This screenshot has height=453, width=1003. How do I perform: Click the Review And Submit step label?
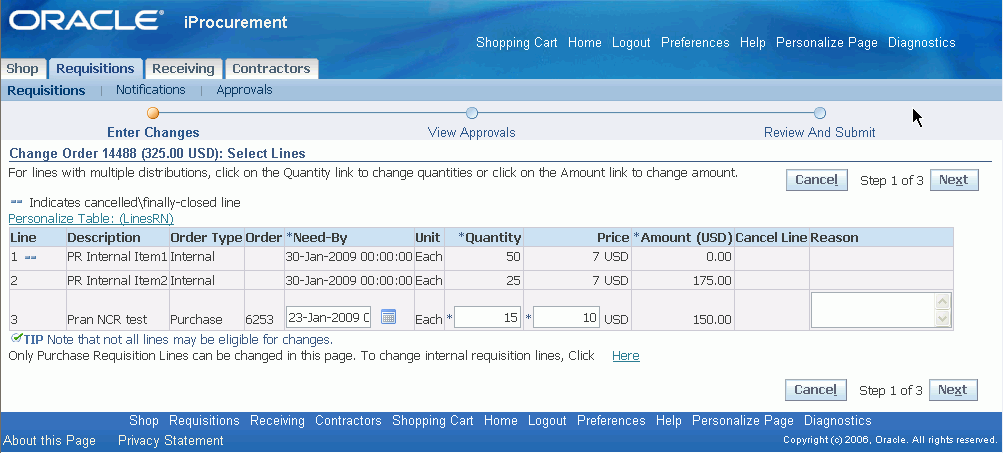[x=819, y=132]
